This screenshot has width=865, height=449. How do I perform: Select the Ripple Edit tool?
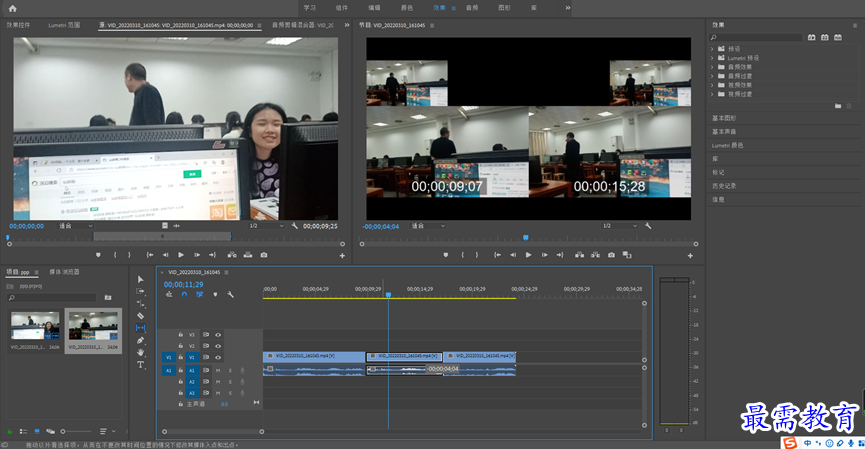coord(140,304)
